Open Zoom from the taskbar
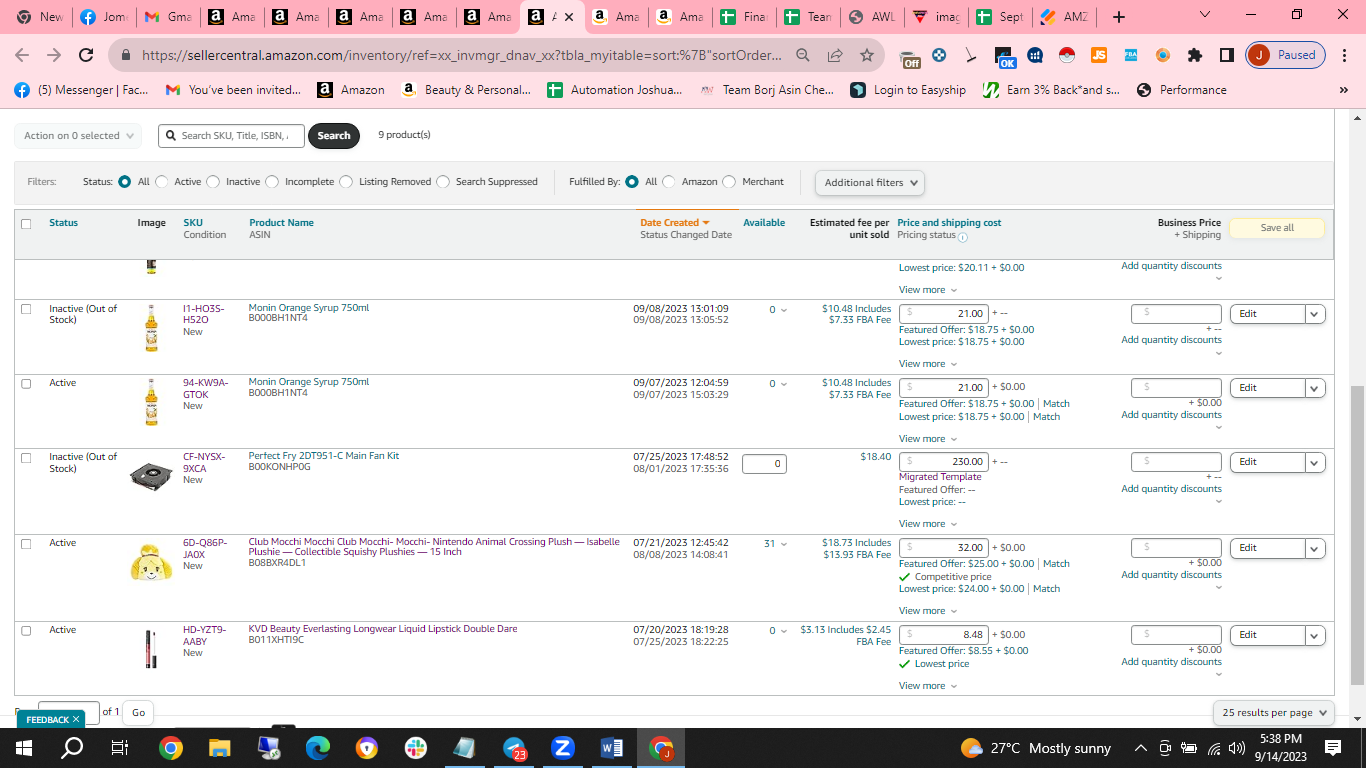Image resolution: width=1366 pixels, height=768 pixels. pyautogui.click(x=563, y=747)
